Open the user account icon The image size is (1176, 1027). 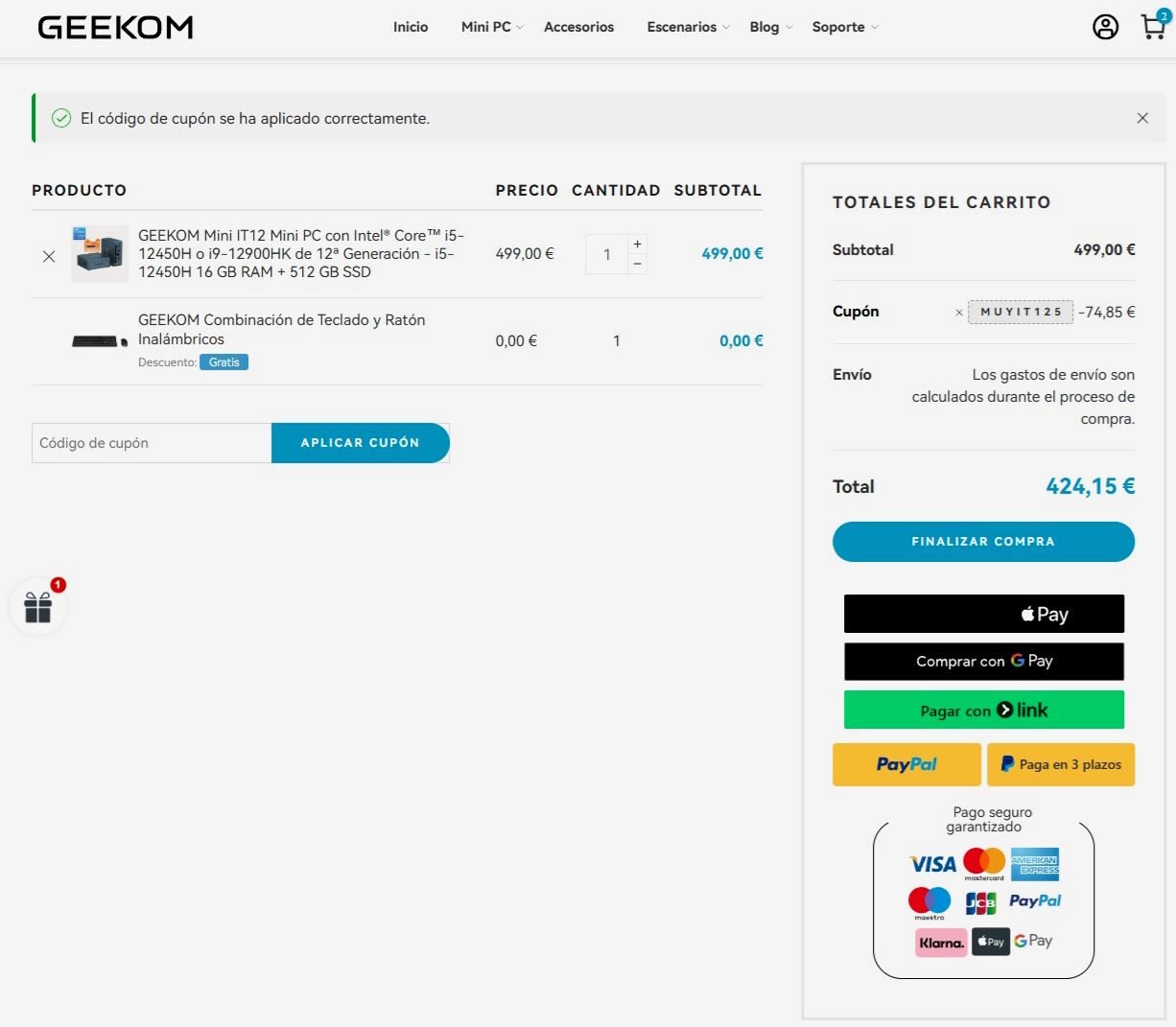coord(1105,27)
